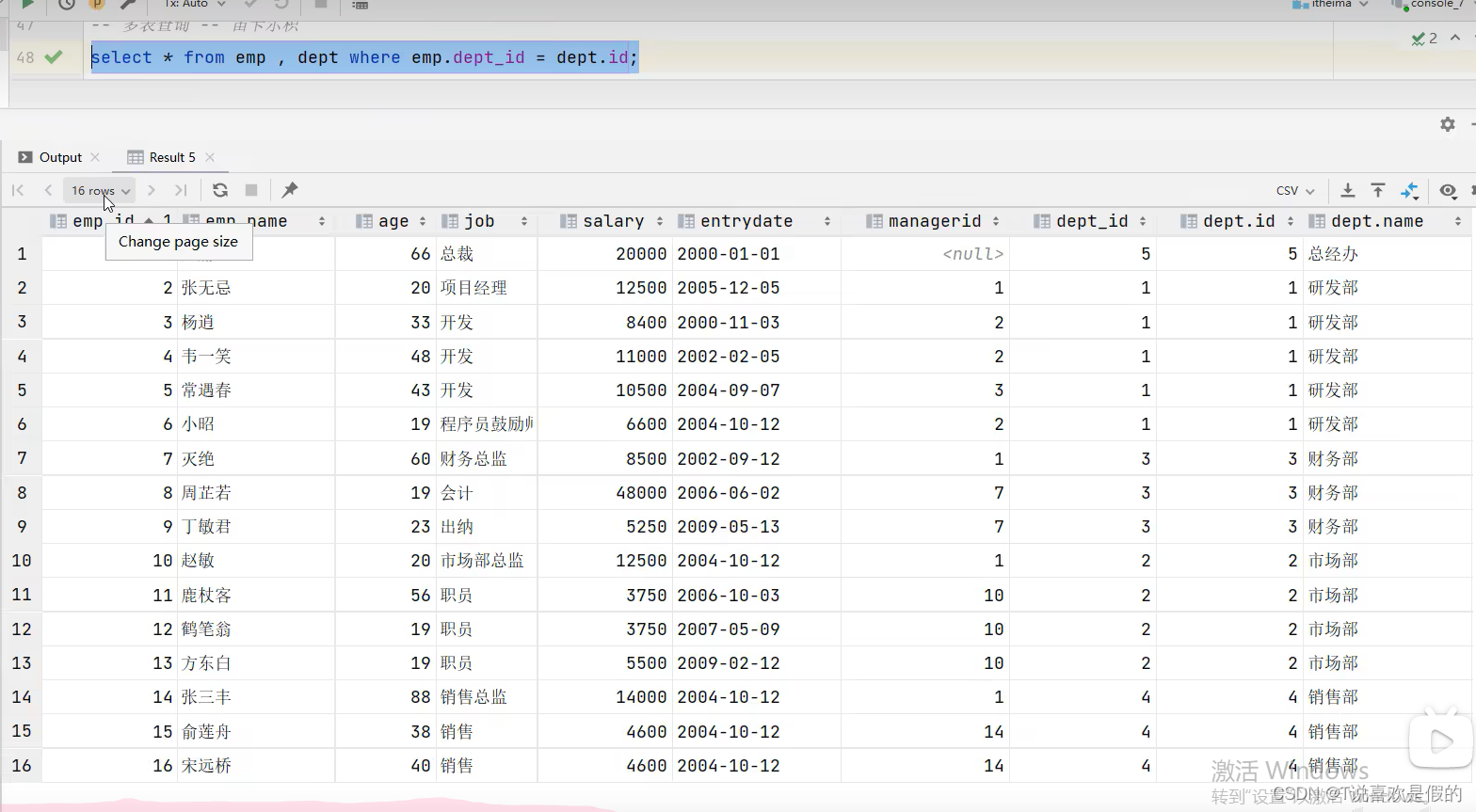
Task: Click the name cell 常遇春
Action: 256,390
